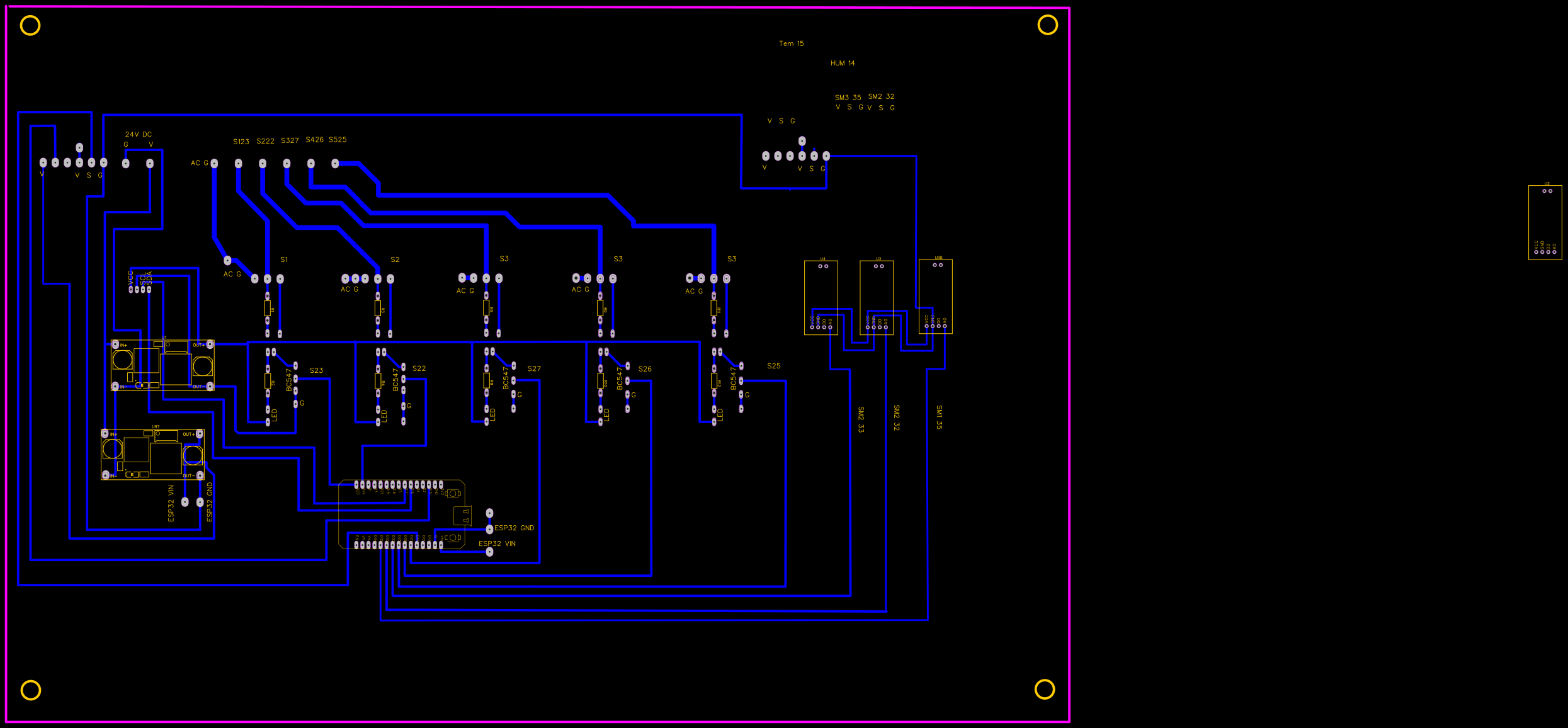Select the S23 net label
Viewport: 1568px width, 728px height.
pyautogui.click(x=316, y=370)
